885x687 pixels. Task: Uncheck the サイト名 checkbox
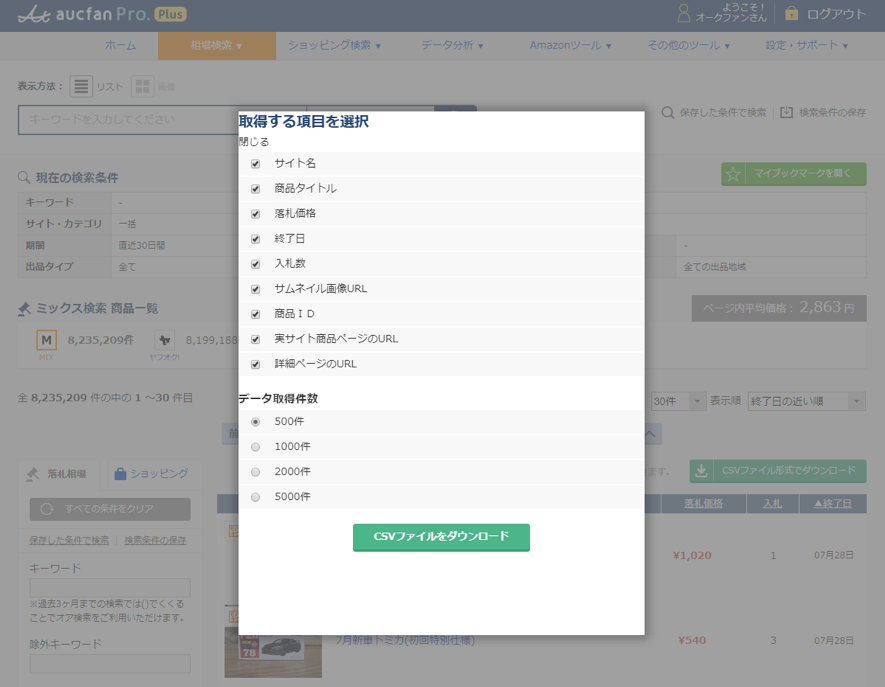[x=256, y=164]
